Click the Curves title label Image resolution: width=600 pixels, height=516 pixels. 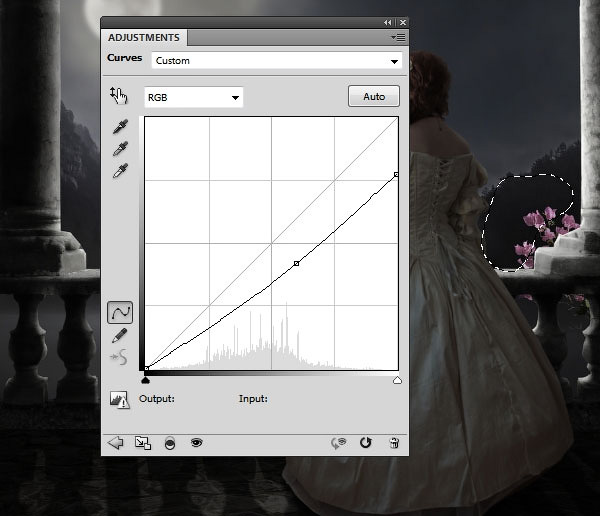[124, 57]
